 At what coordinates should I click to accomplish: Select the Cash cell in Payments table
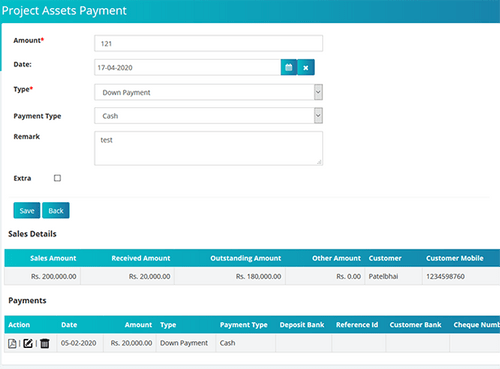pyautogui.click(x=246, y=343)
